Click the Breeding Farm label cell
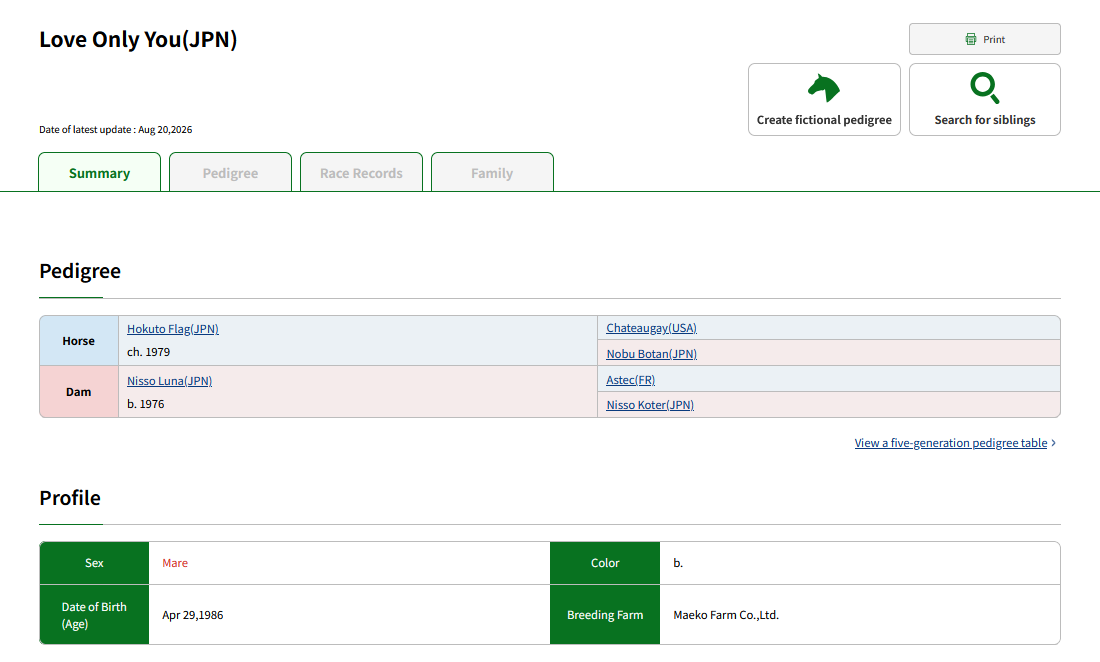The height and width of the screenshot is (662, 1100). (x=605, y=615)
